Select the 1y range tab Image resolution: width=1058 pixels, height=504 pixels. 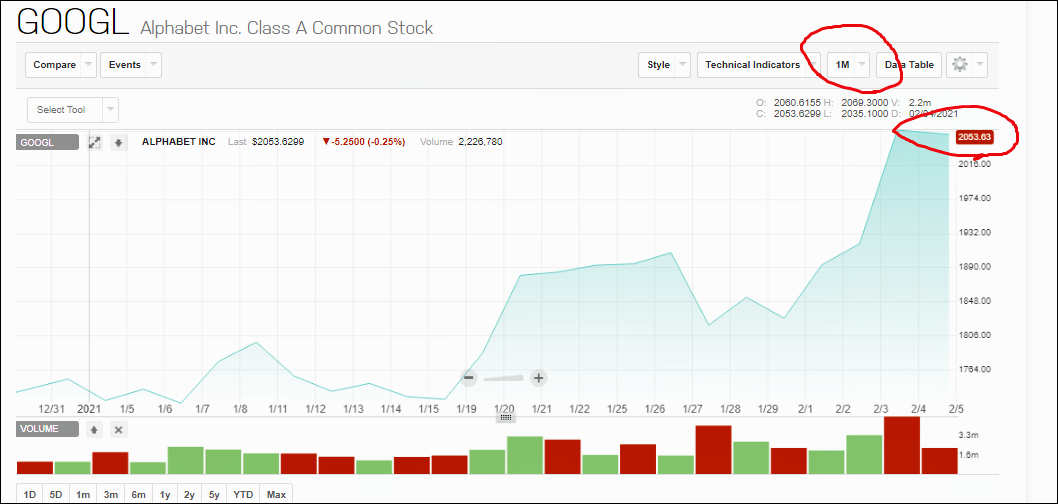[x=165, y=495]
